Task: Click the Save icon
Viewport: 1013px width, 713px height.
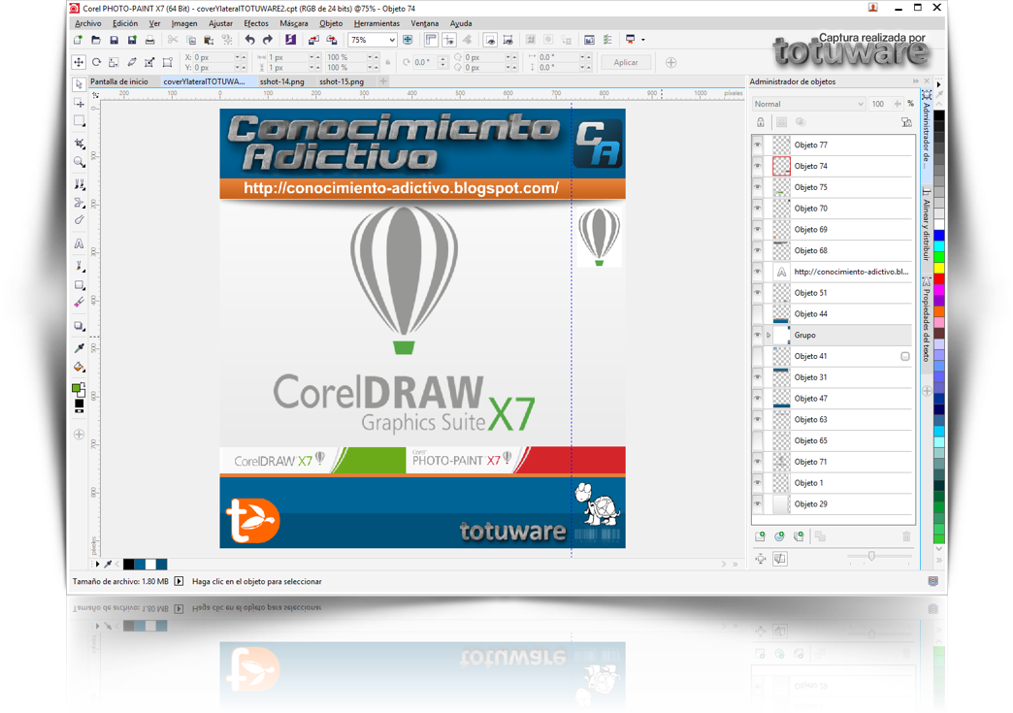Action: pyautogui.click(x=114, y=40)
